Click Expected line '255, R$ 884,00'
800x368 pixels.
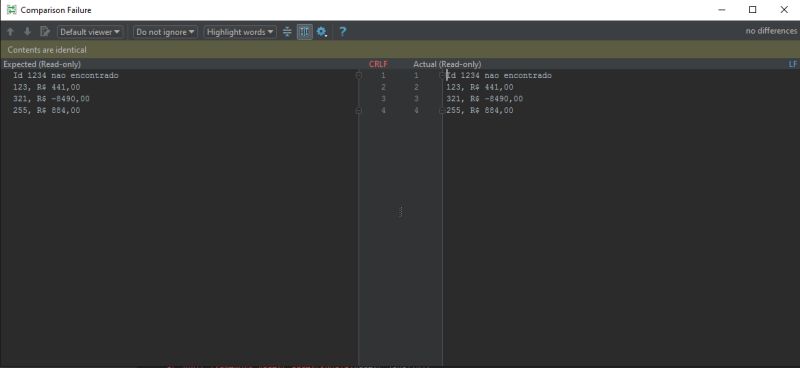(46, 110)
